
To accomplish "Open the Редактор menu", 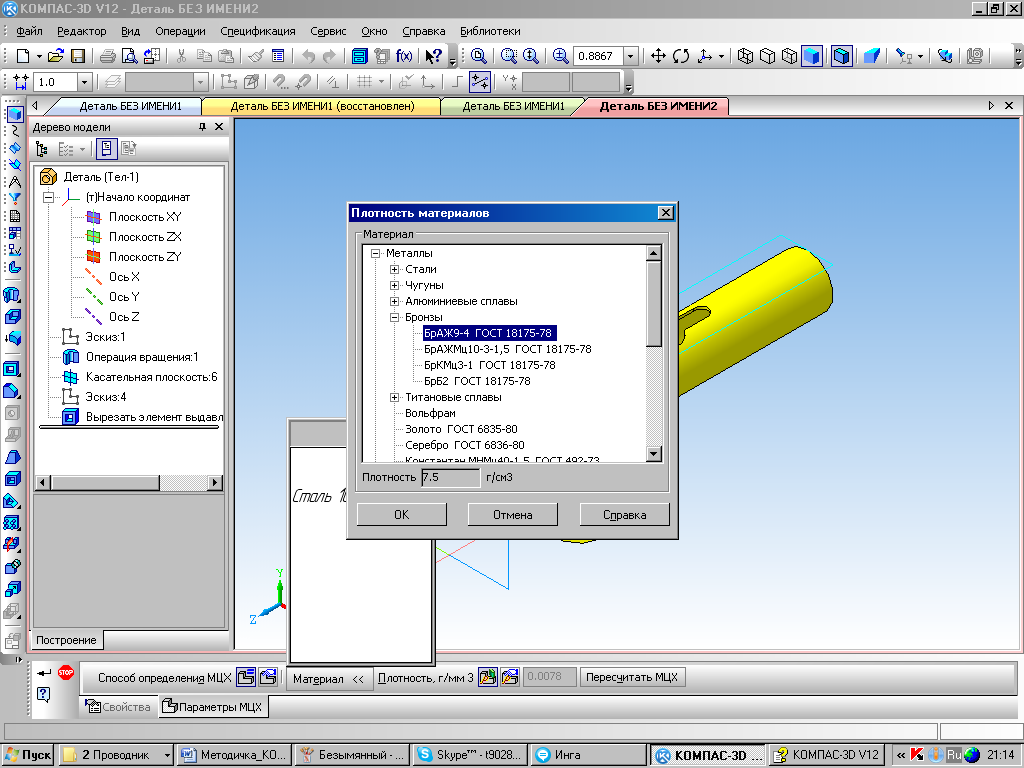I will coord(82,31).
